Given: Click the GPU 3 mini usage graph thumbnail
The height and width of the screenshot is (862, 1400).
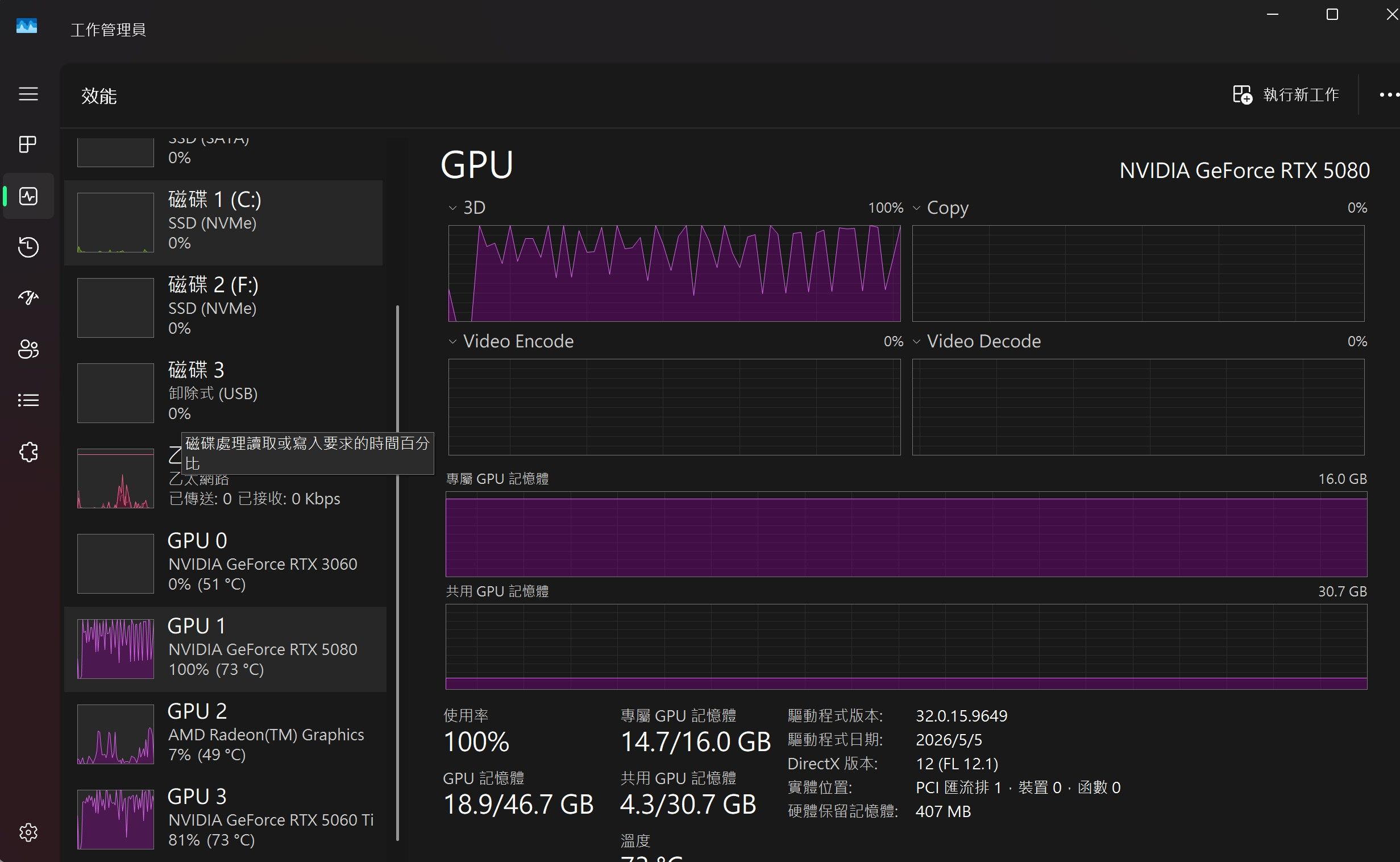Looking at the screenshot, I should point(115,819).
